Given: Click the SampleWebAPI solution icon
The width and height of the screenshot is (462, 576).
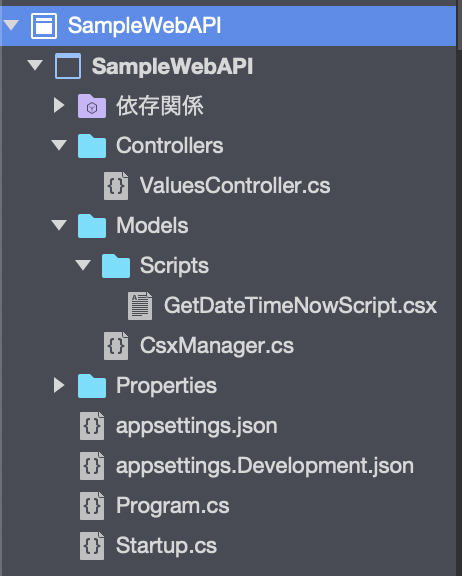Looking at the screenshot, I should pos(44,26).
